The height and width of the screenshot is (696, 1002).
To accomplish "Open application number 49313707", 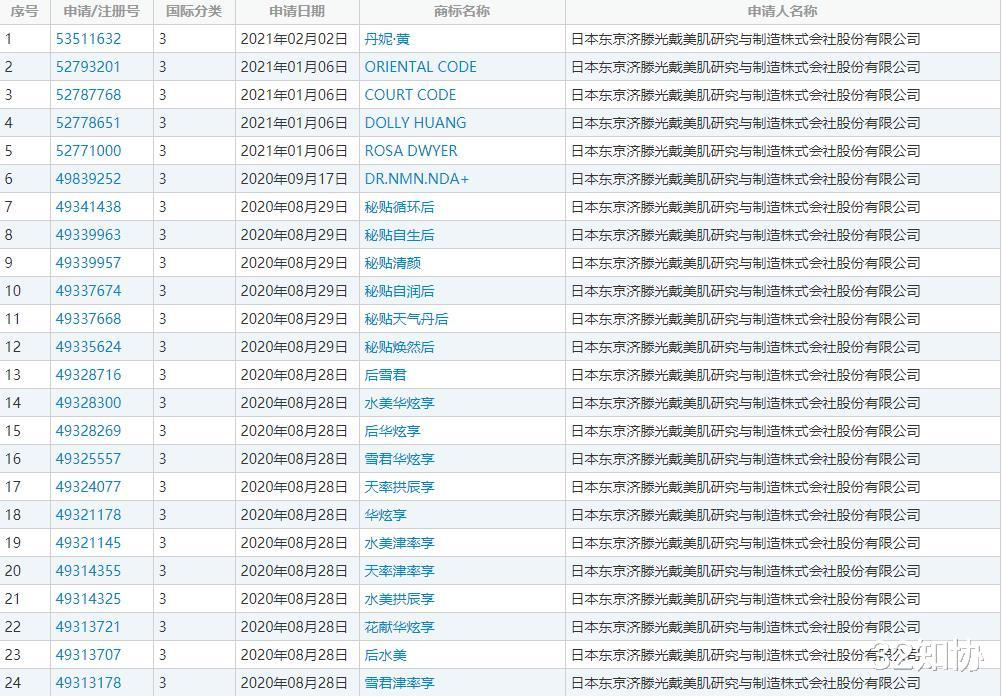I will pyautogui.click(x=88, y=655).
